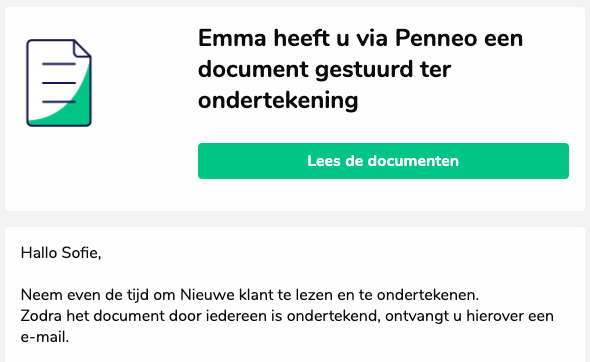Click the sentence starting with Neem even

(250, 295)
